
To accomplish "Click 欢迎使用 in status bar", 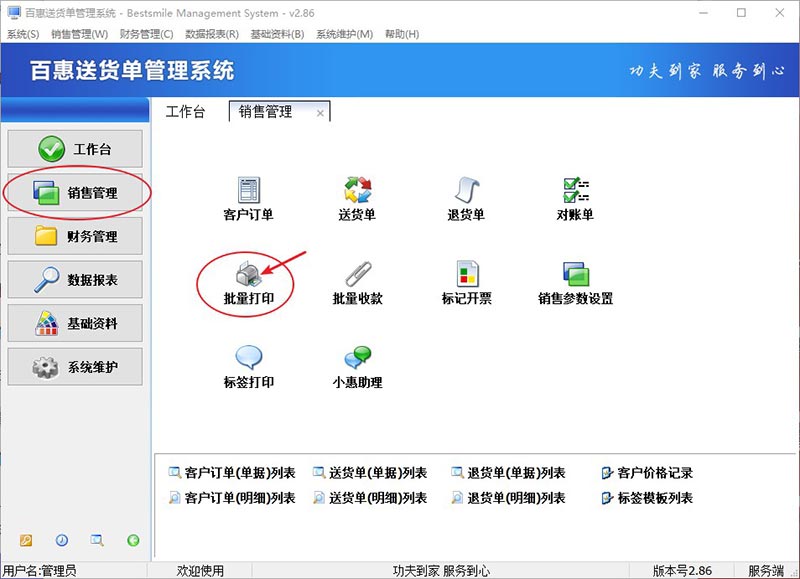I will tap(201, 571).
